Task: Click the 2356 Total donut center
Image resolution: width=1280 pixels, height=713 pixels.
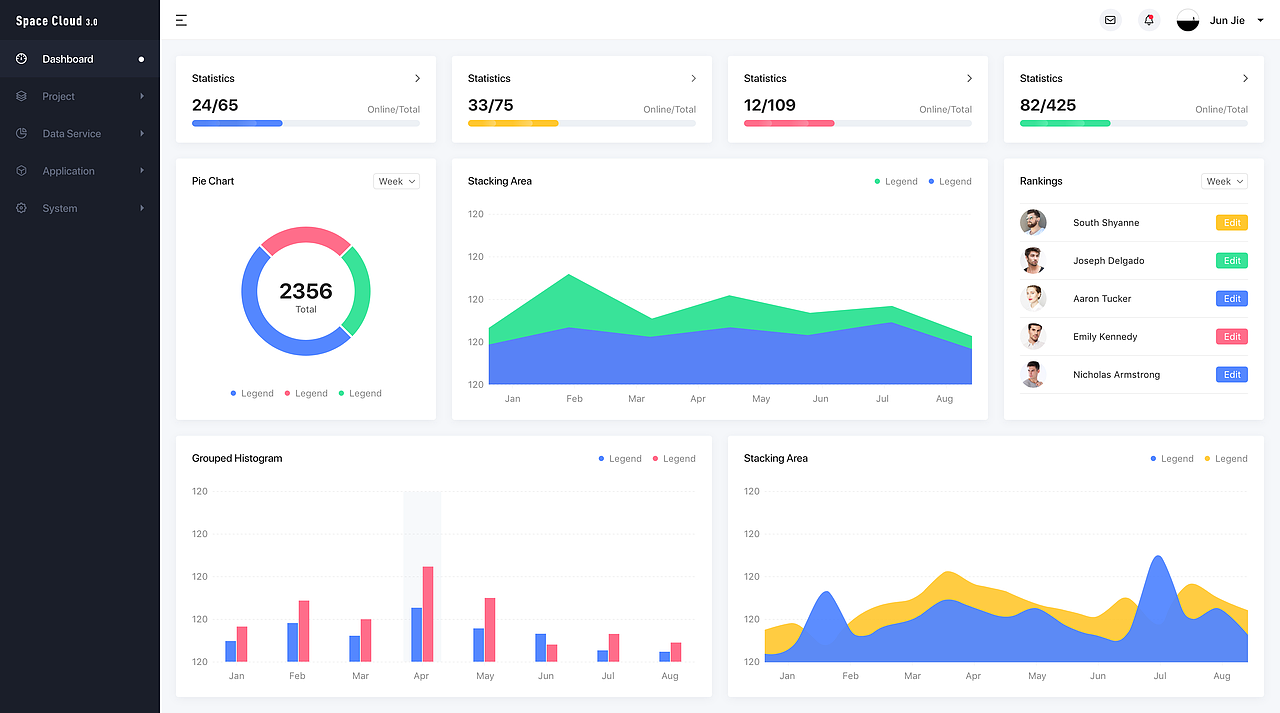Action: (x=306, y=295)
